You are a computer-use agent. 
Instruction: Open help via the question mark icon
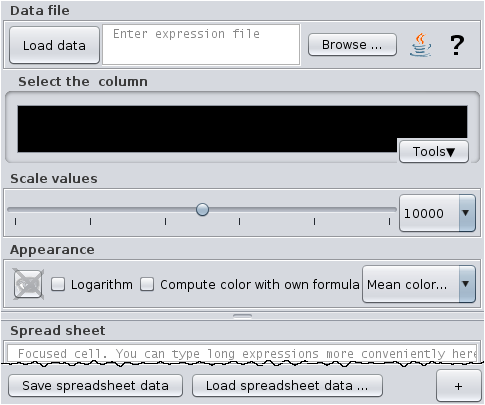[457, 45]
